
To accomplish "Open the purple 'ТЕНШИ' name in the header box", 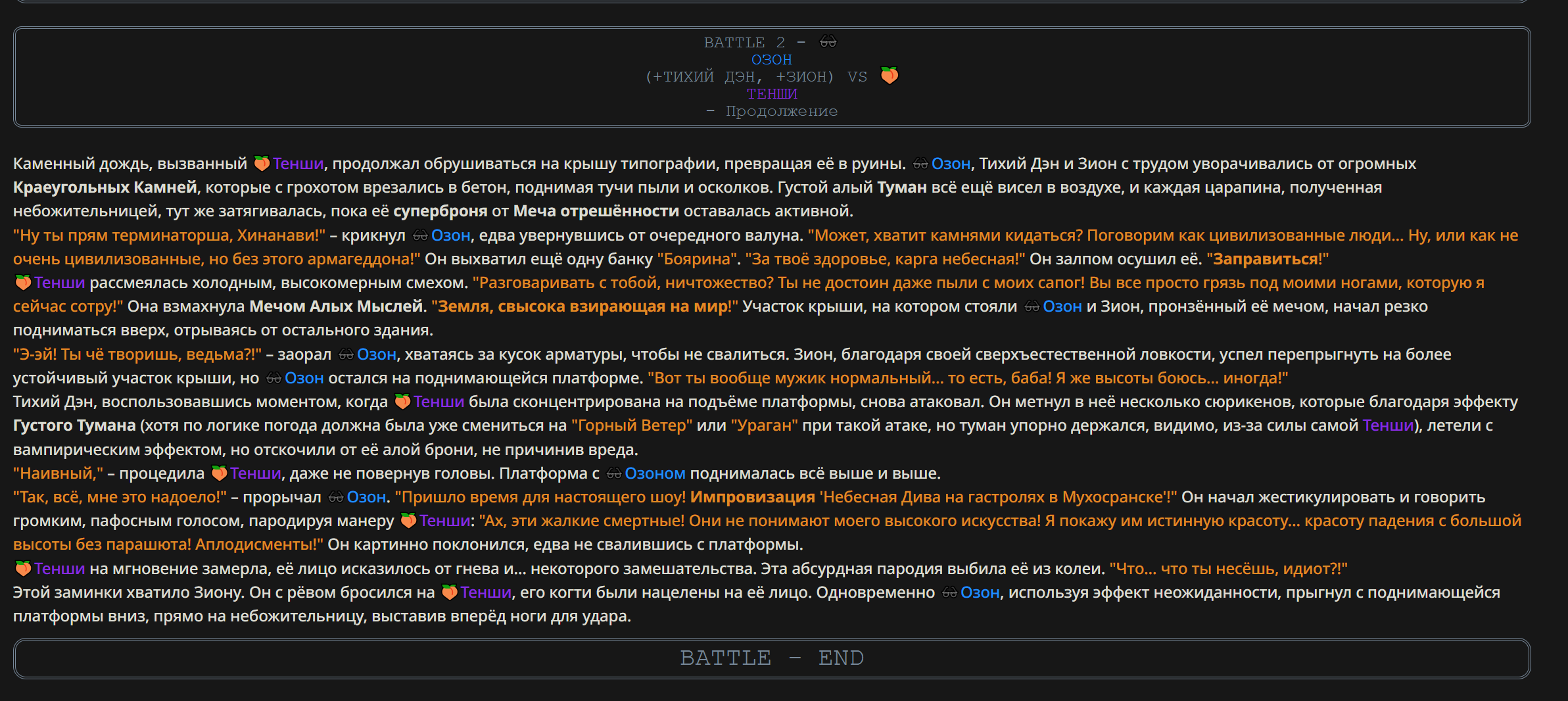I will point(772,94).
